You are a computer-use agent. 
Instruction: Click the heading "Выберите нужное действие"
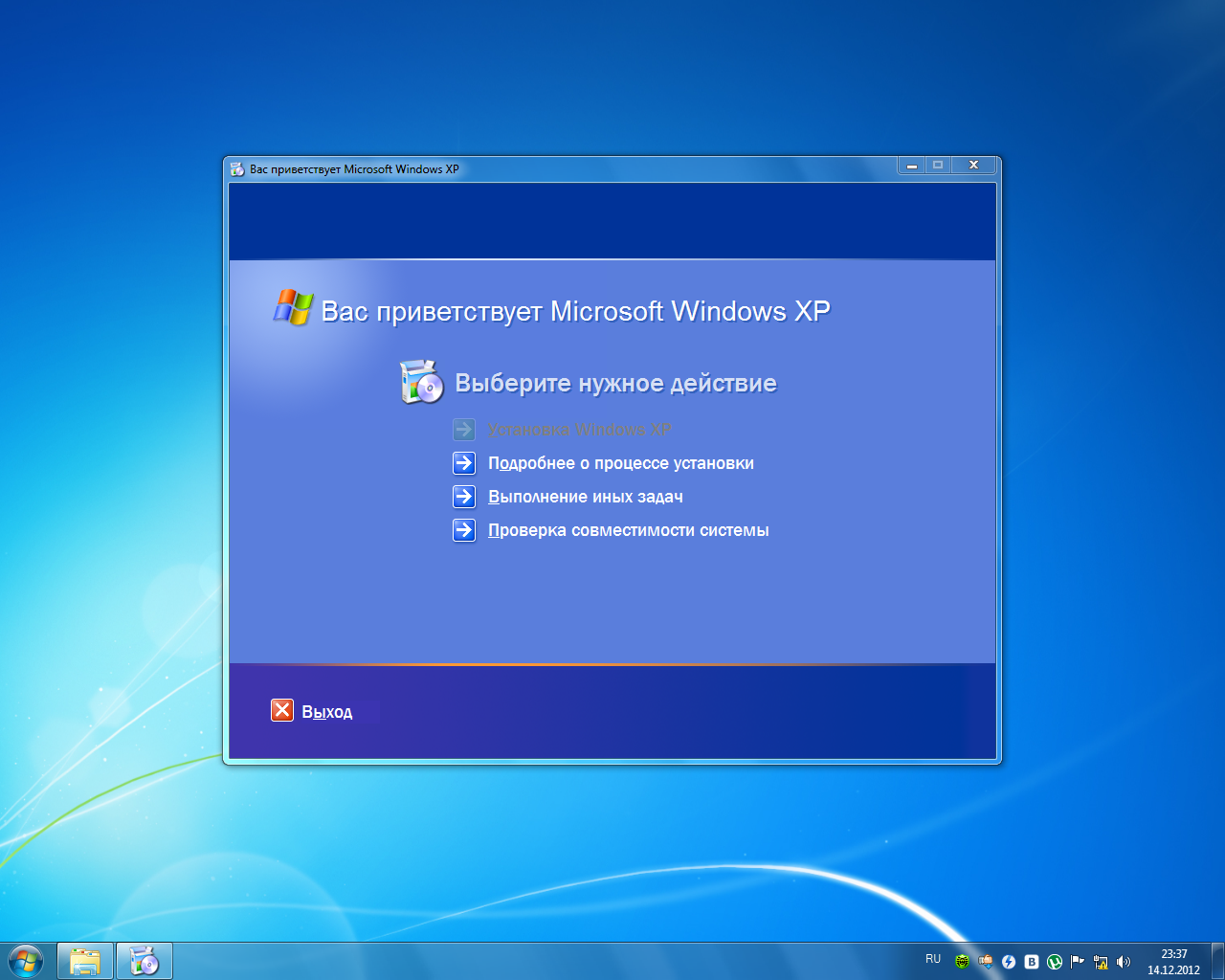(615, 384)
